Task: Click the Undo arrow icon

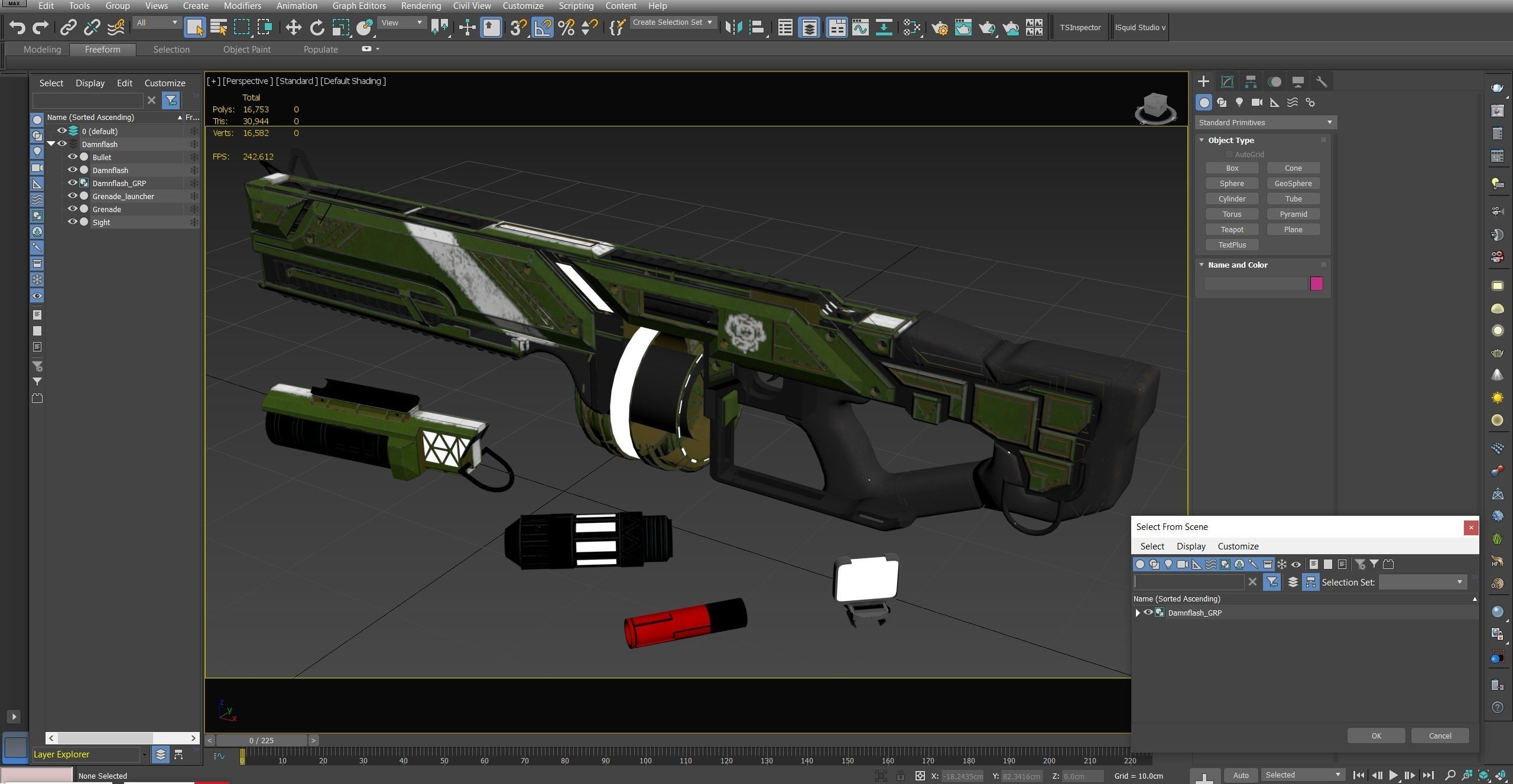Action: pos(17,27)
